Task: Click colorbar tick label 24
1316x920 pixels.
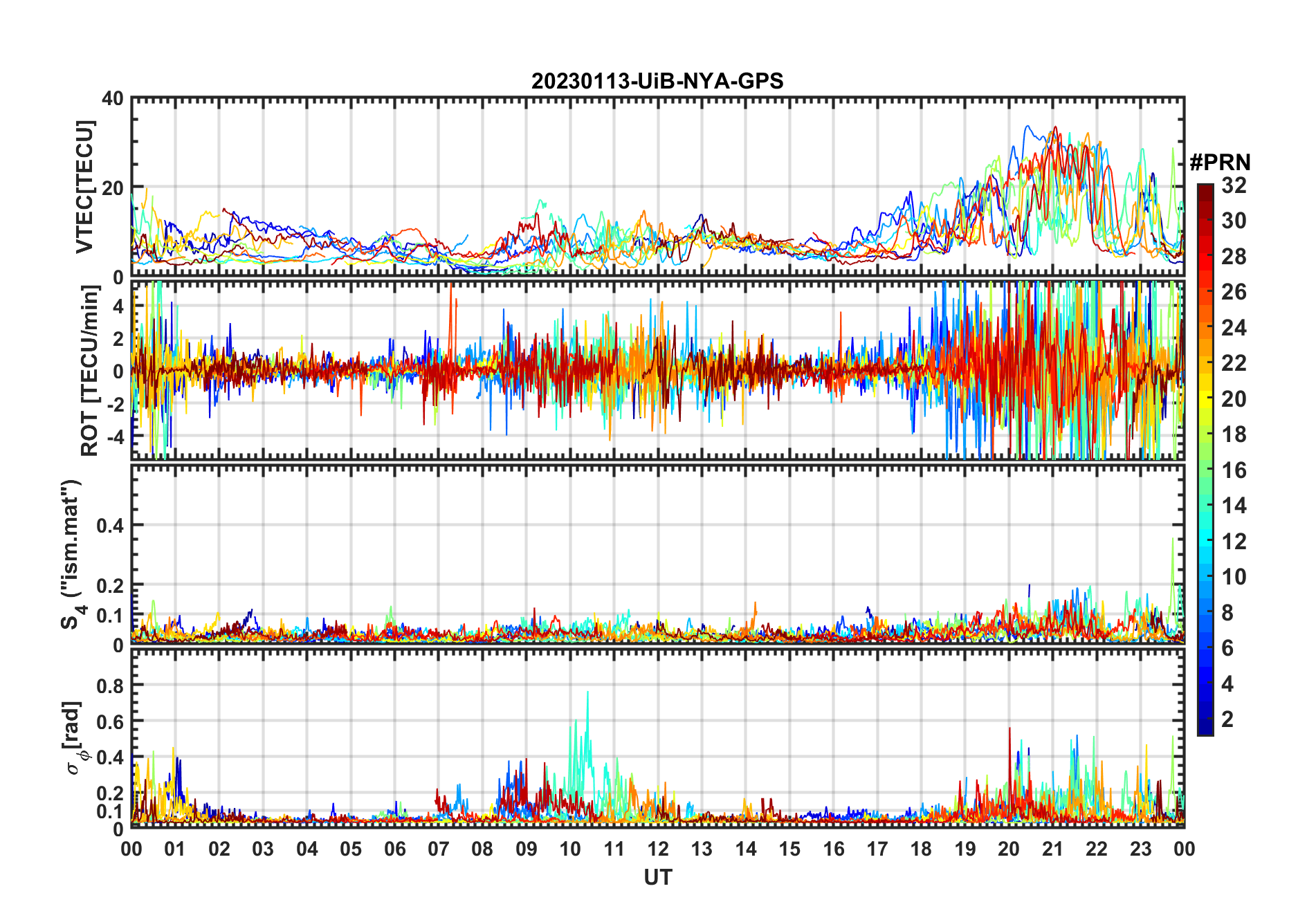Action: pos(1234,328)
